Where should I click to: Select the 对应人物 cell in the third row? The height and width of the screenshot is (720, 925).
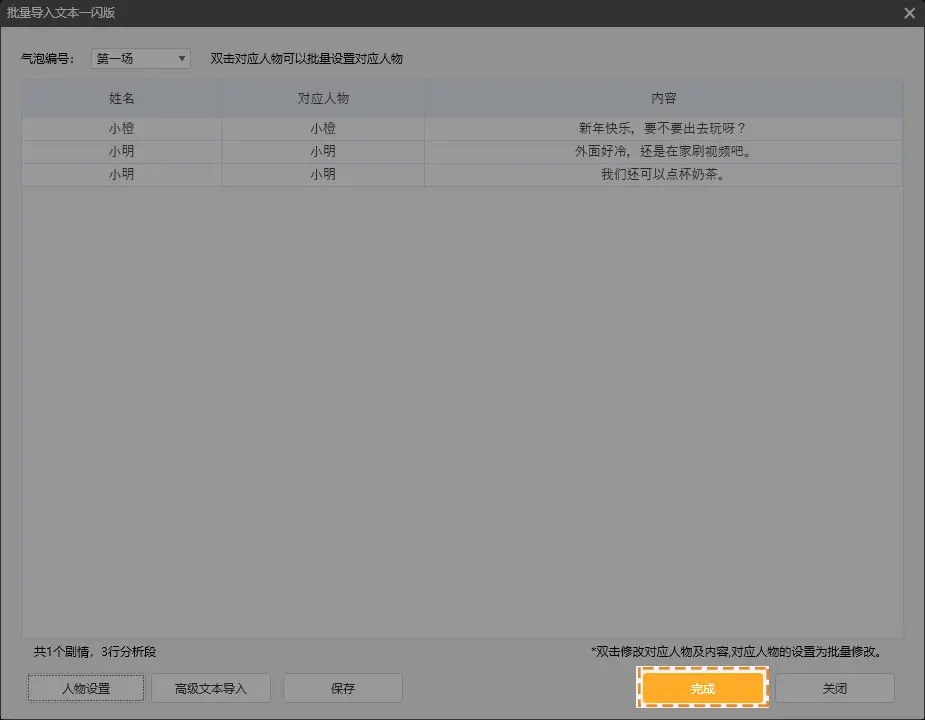coord(322,174)
